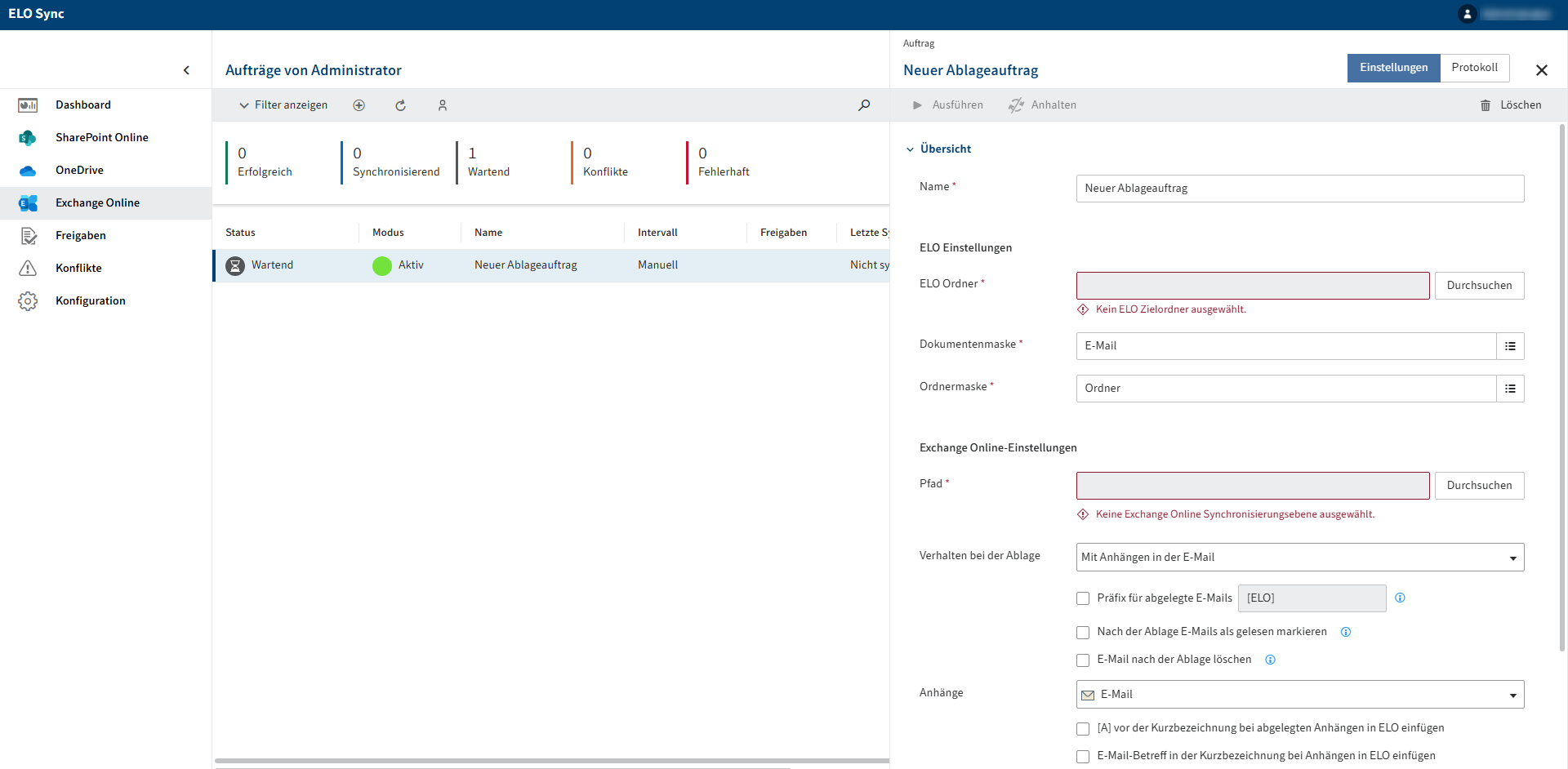The height and width of the screenshot is (769, 1568).
Task: Click the OneDrive cloud icon
Action: 28,171
